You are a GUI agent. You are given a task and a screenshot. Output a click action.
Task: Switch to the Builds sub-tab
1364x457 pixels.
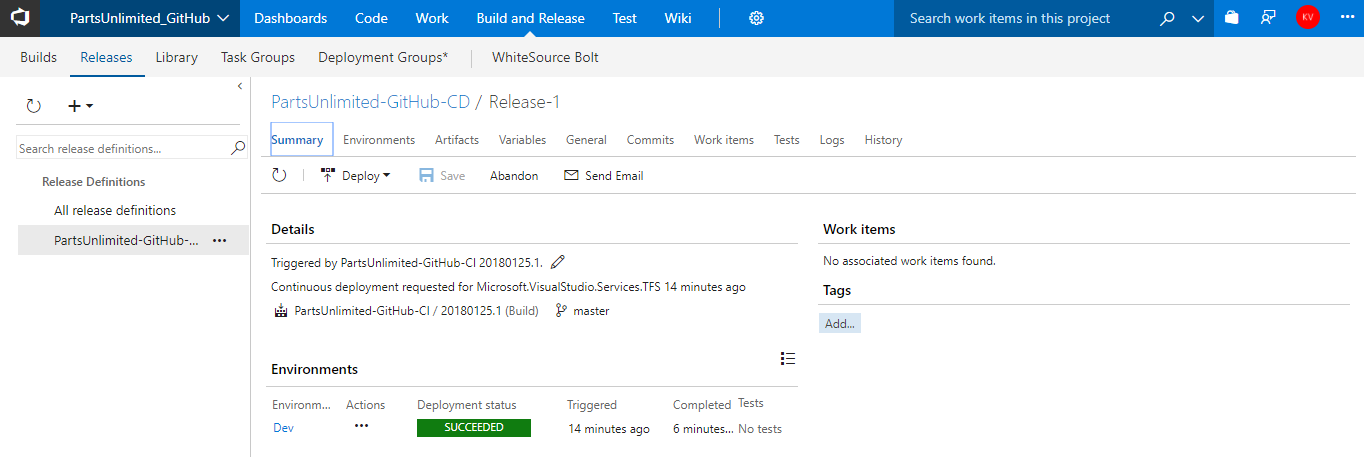click(x=39, y=57)
